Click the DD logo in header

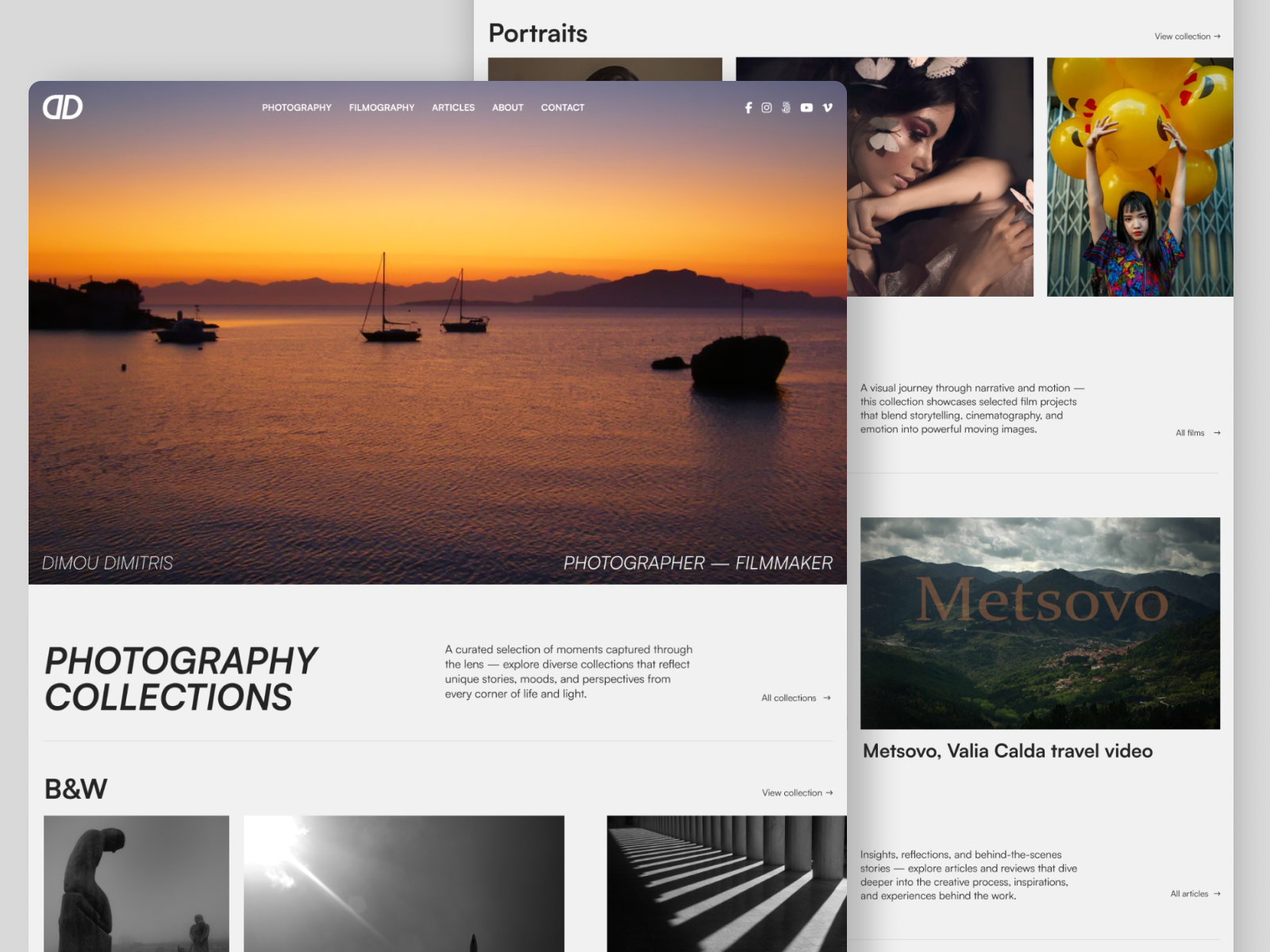(63, 107)
